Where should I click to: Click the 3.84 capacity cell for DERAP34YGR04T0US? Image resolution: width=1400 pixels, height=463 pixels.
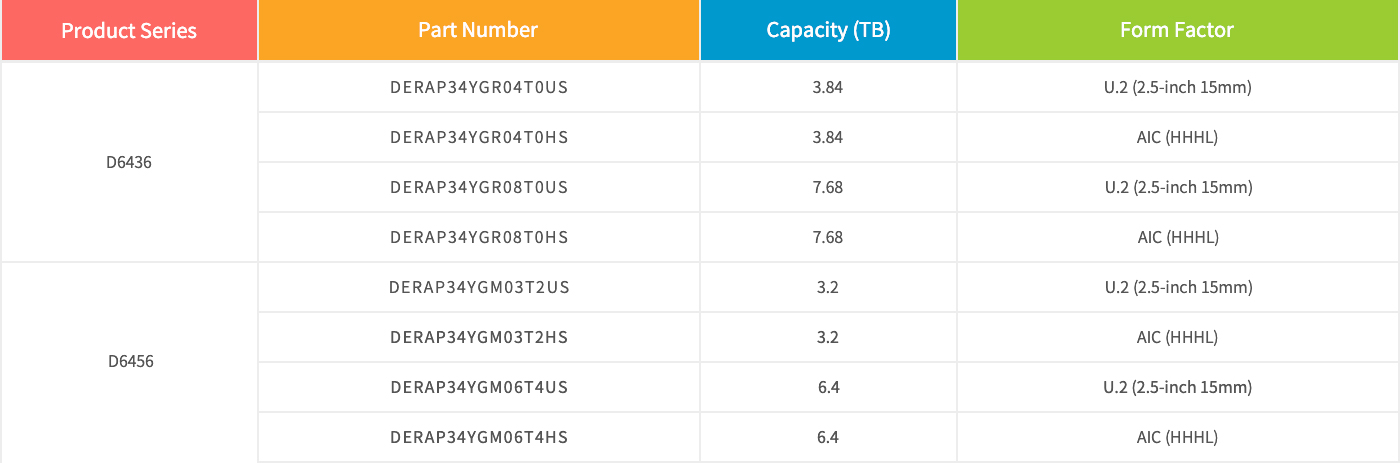828,87
